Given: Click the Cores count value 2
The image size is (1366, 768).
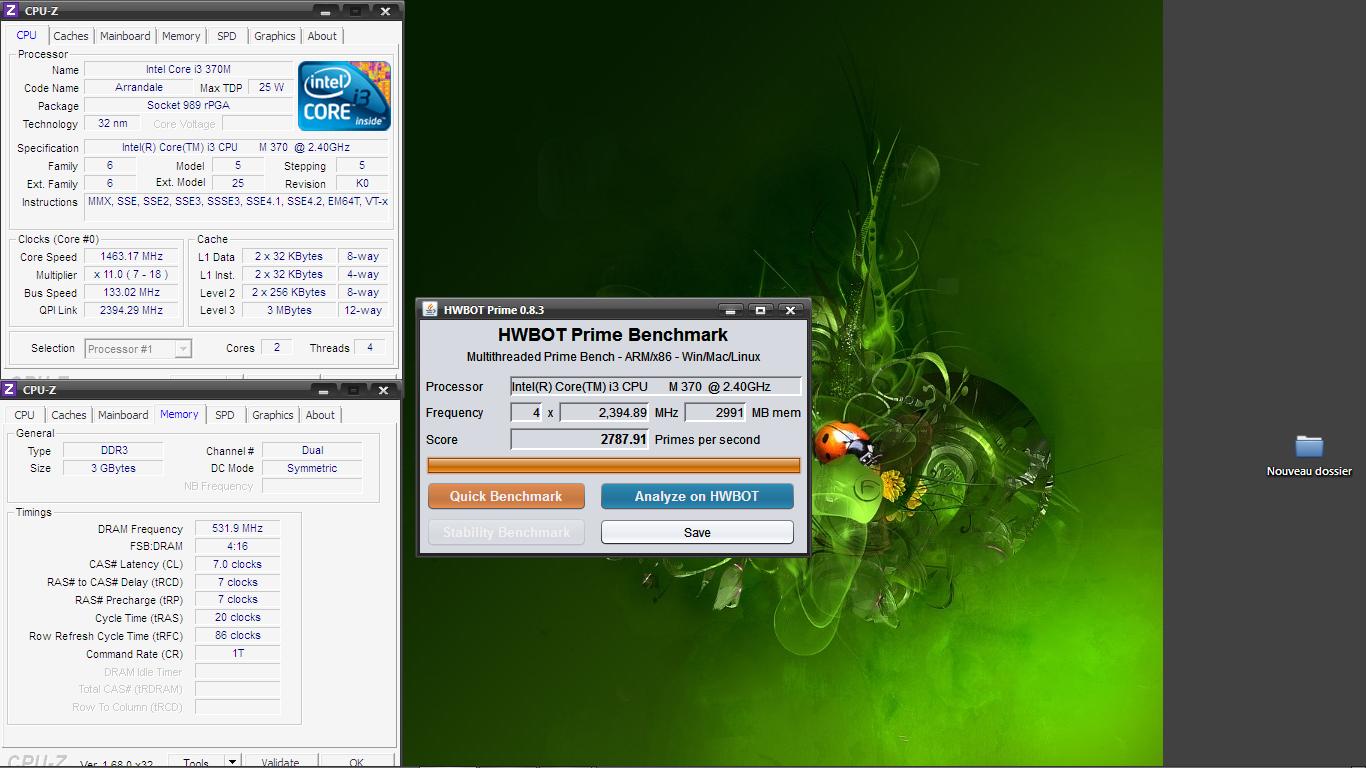Looking at the screenshot, I should point(277,348).
